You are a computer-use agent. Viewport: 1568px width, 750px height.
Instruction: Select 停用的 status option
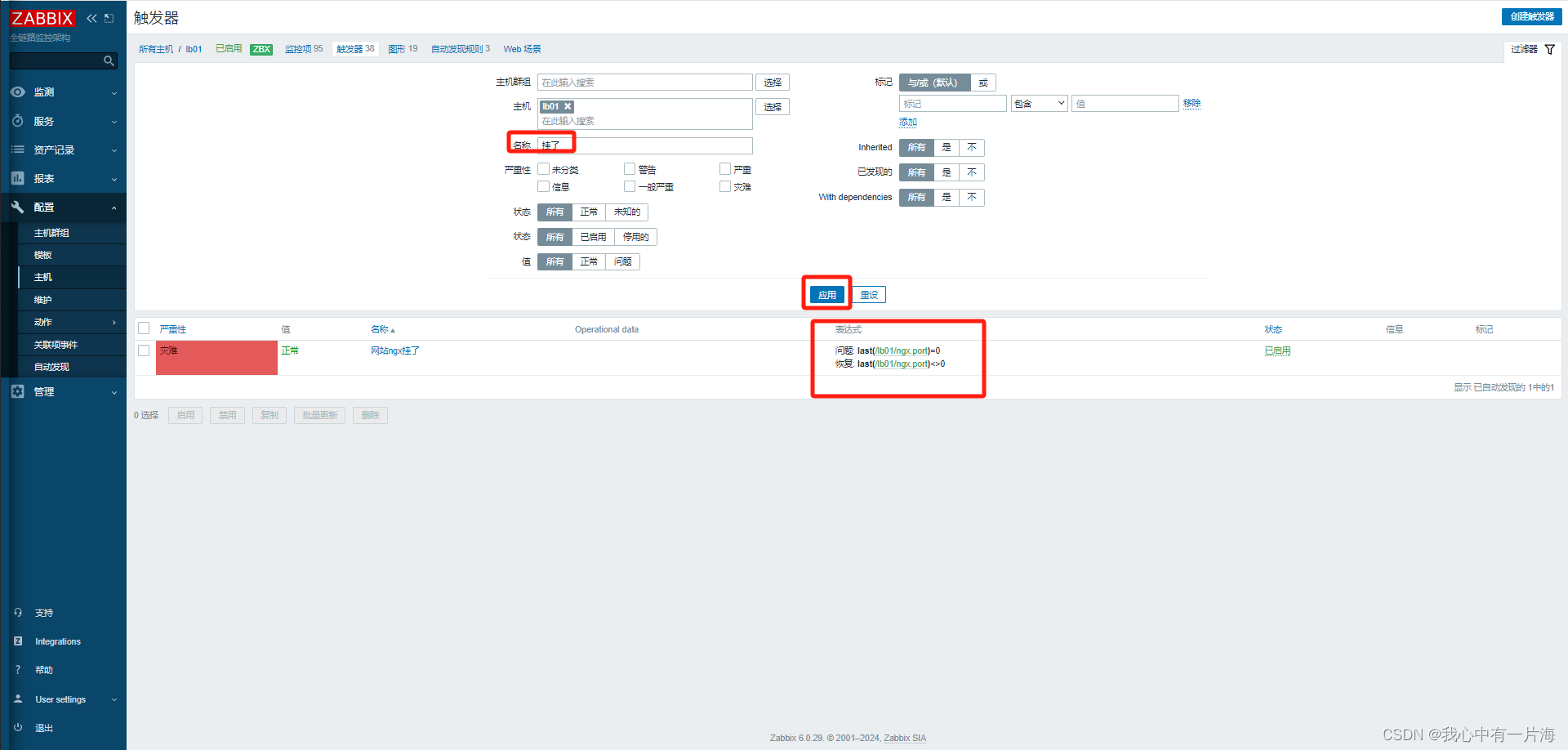click(x=635, y=237)
